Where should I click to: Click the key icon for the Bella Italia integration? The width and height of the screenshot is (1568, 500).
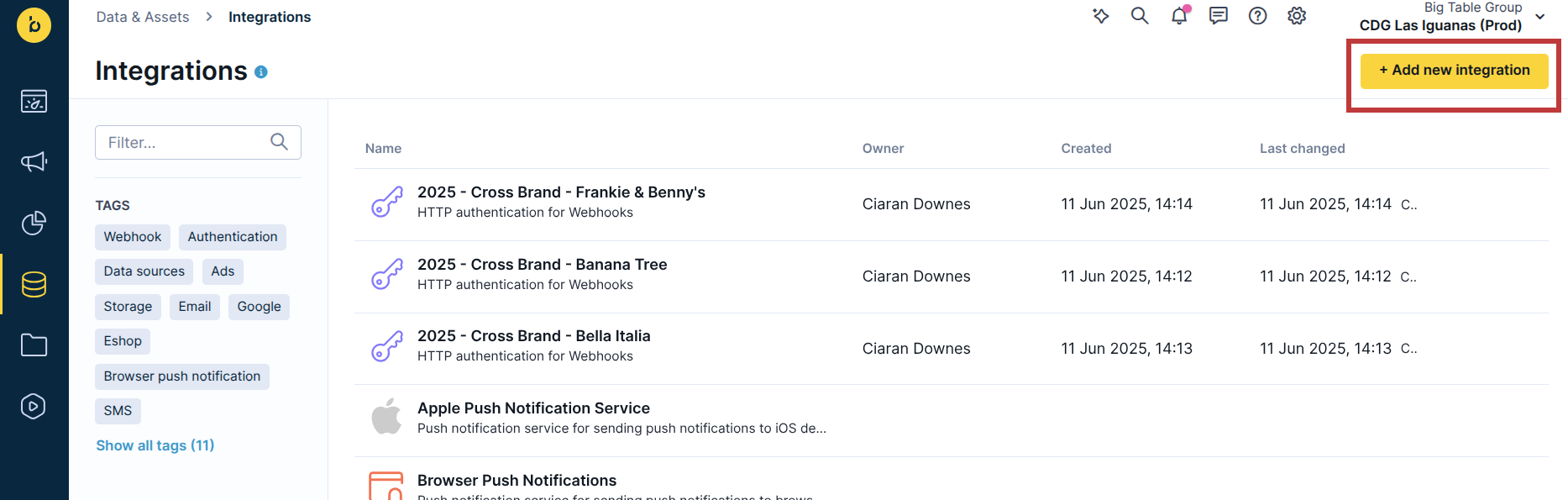pyautogui.click(x=387, y=346)
